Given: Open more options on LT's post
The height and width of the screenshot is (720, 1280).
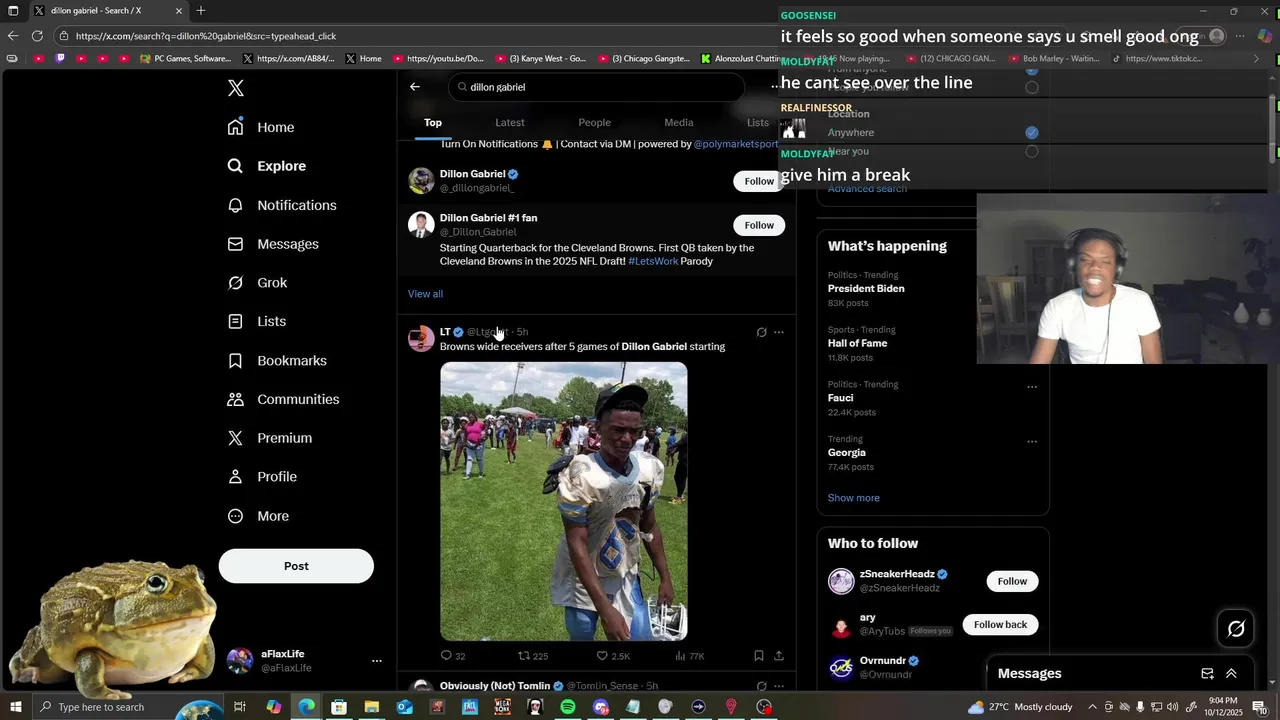Looking at the screenshot, I should click(x=779, y=332).
